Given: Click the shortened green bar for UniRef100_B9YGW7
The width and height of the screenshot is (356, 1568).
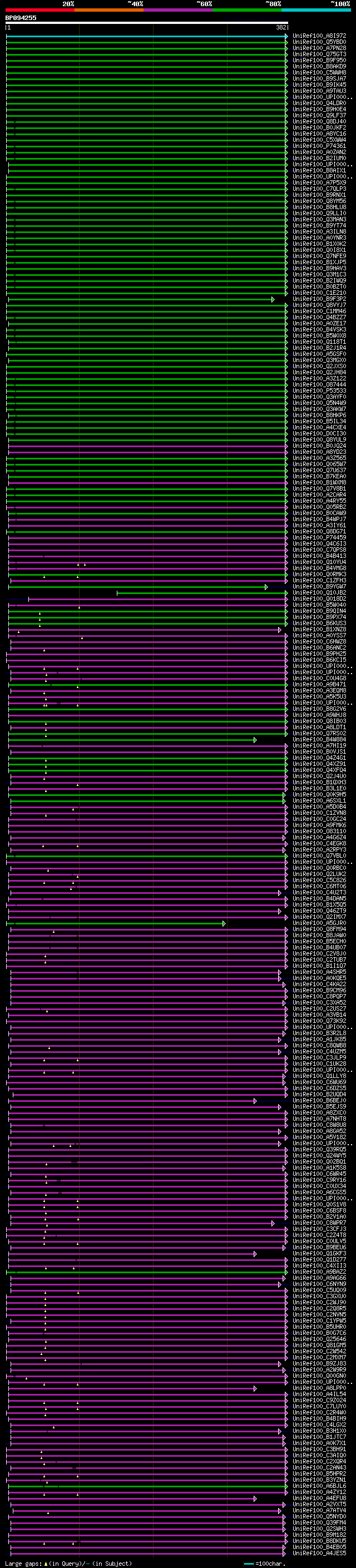Looking at the screenshot, I should tap(138, 587).
